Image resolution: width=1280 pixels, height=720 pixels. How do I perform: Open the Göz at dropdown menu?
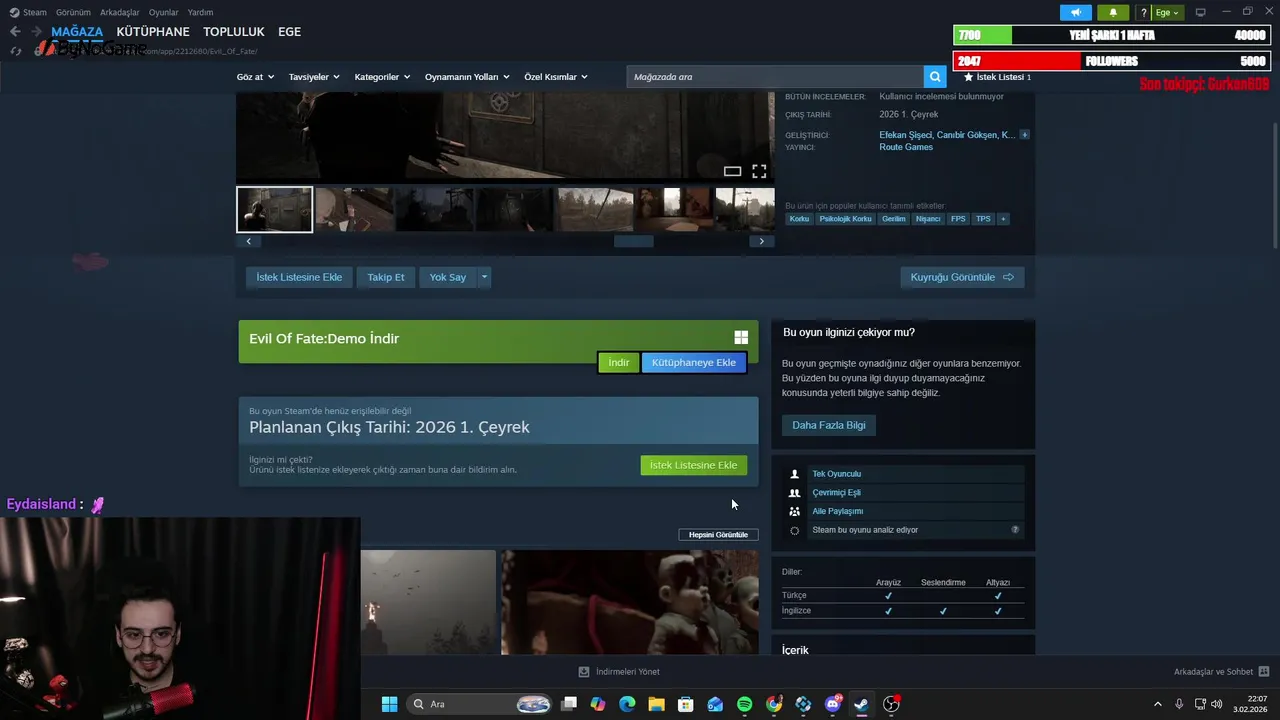pos(255,77)
